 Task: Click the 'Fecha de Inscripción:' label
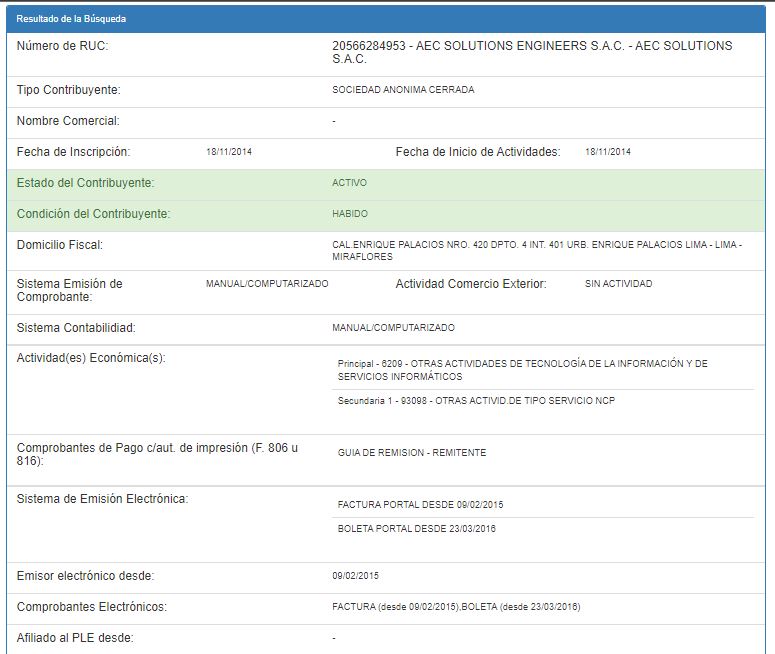click(x=74, y=152)
